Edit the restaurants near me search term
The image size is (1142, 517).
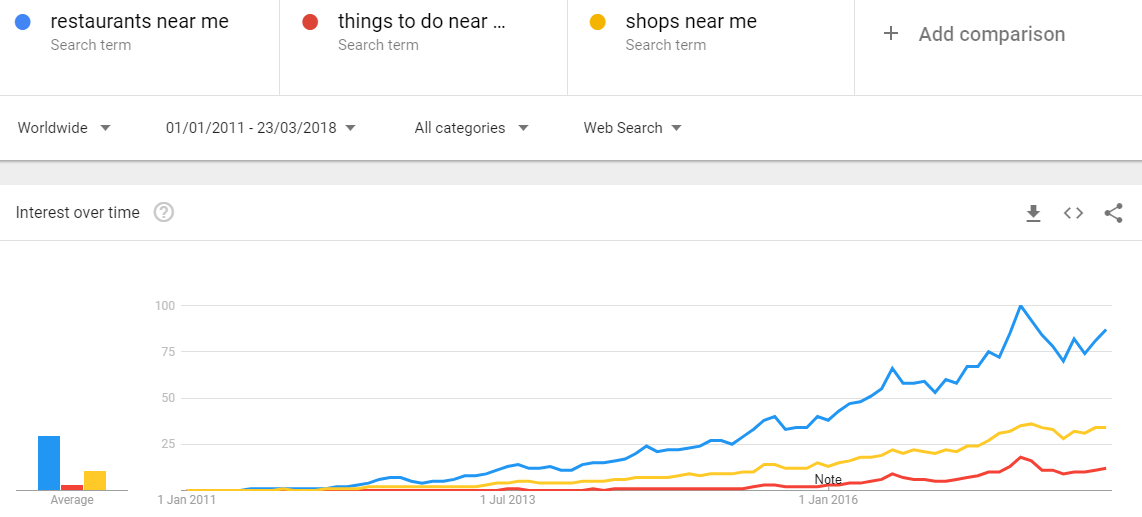pyautogui.click(x=139, y=22)
